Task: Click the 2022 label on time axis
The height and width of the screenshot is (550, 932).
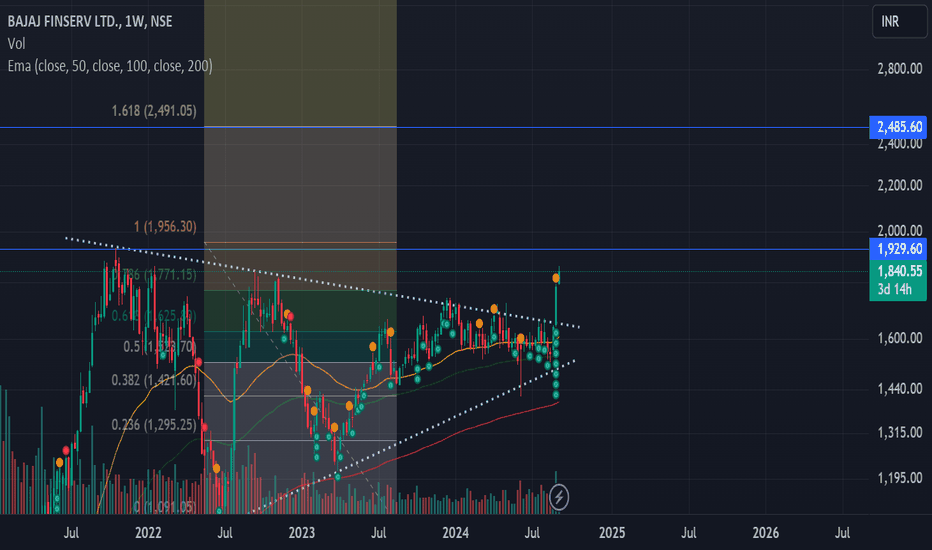Action: point(148,533)
